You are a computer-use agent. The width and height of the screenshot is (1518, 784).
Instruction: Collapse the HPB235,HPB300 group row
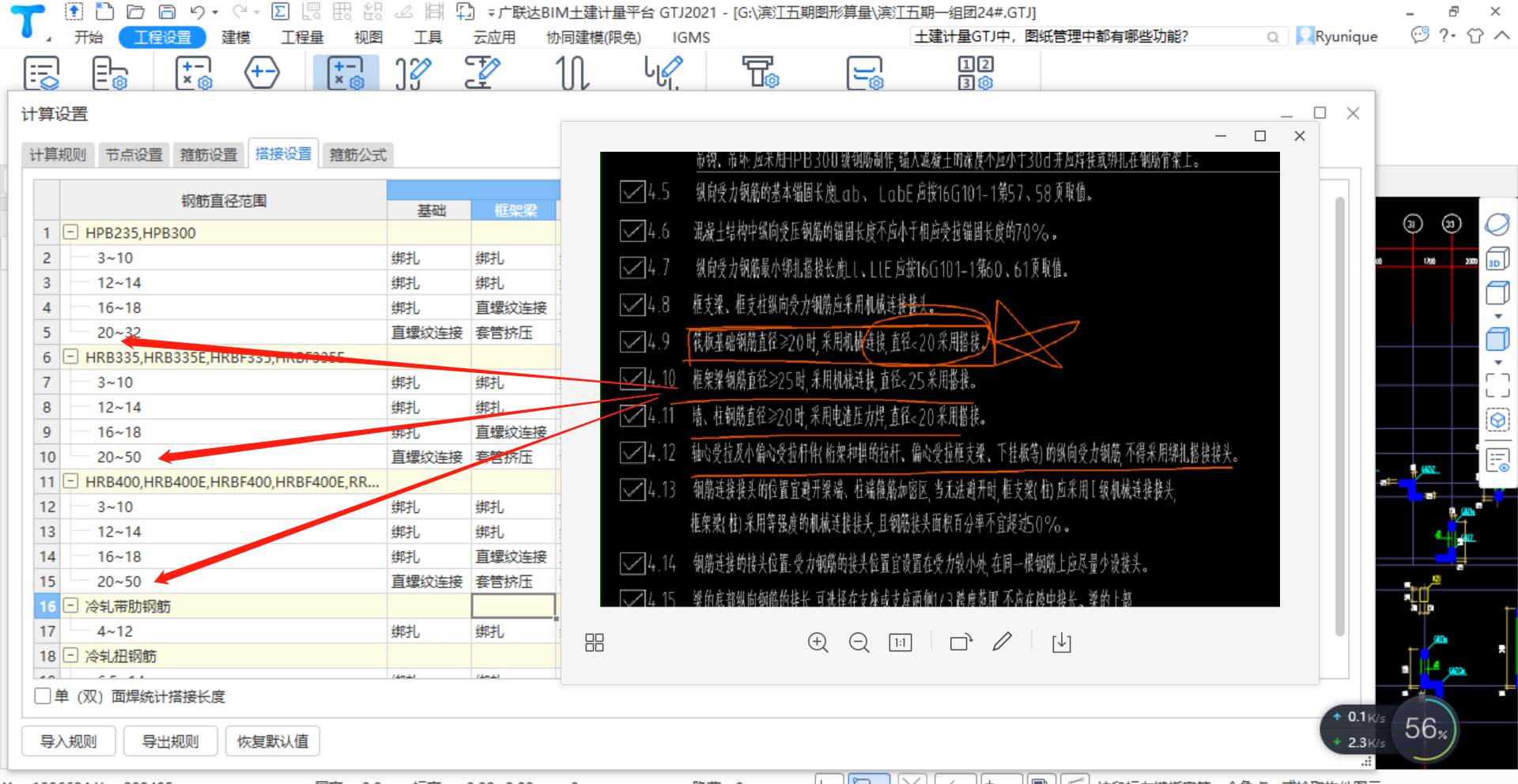coord(70,232)
